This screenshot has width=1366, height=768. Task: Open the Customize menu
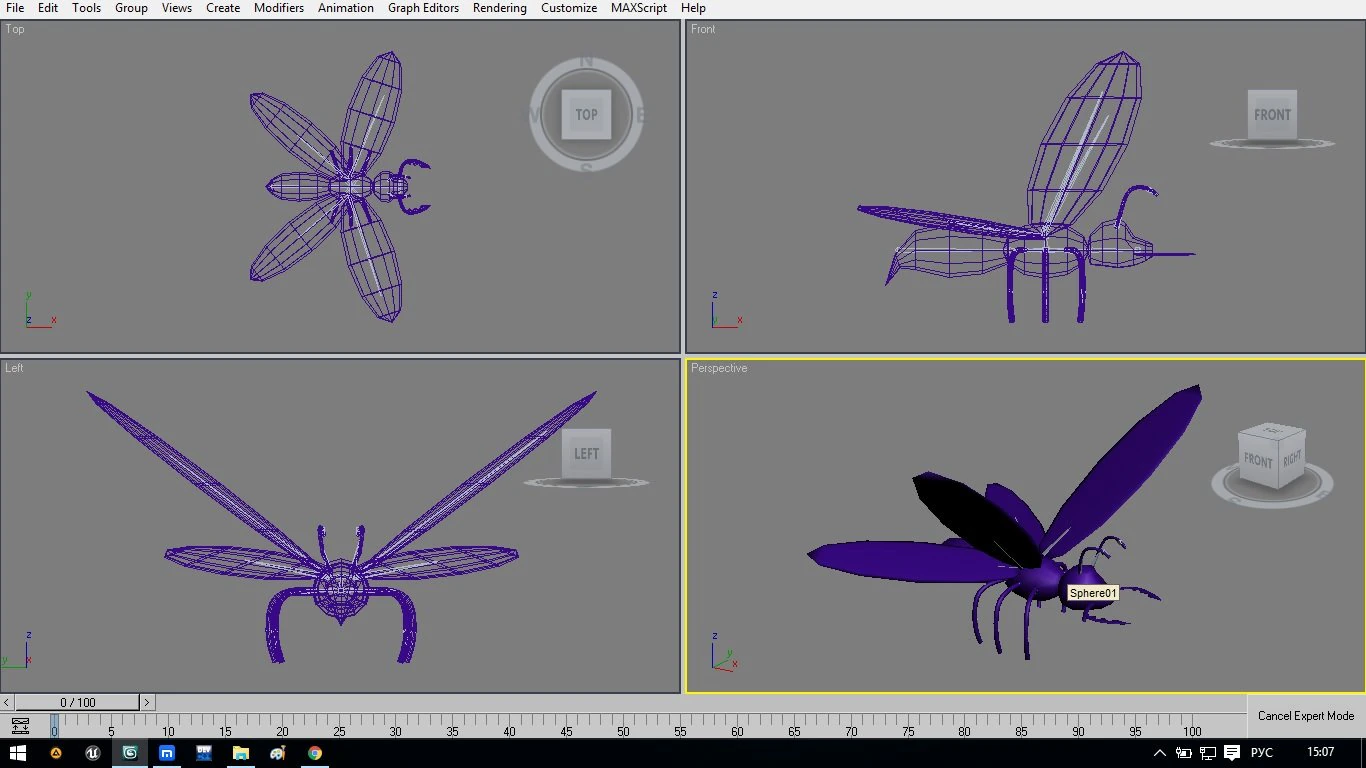tap(569, 8)
